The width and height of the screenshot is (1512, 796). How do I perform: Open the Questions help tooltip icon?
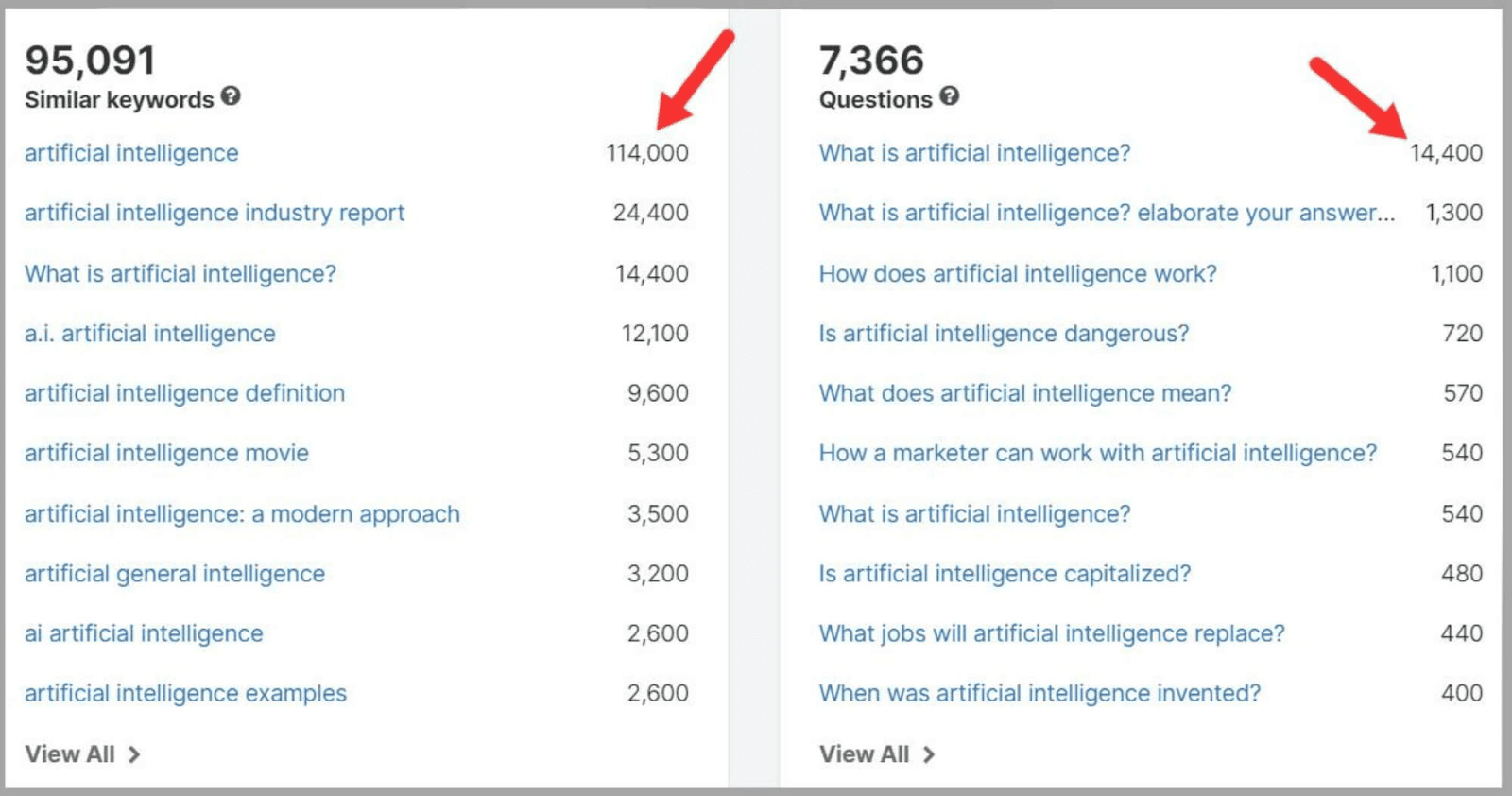coord(951,97)
